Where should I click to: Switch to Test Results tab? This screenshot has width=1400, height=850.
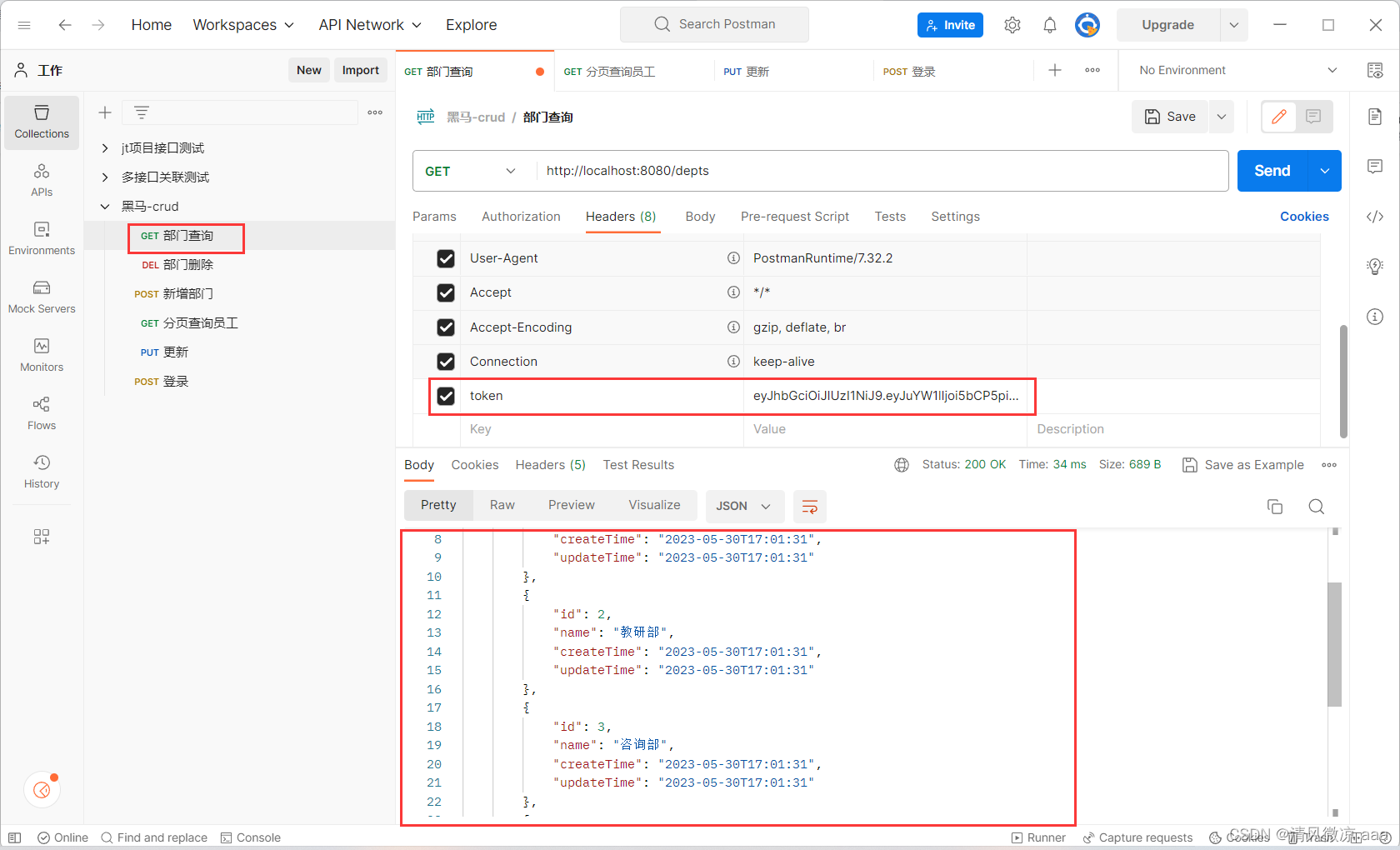(x=638, y=465)
